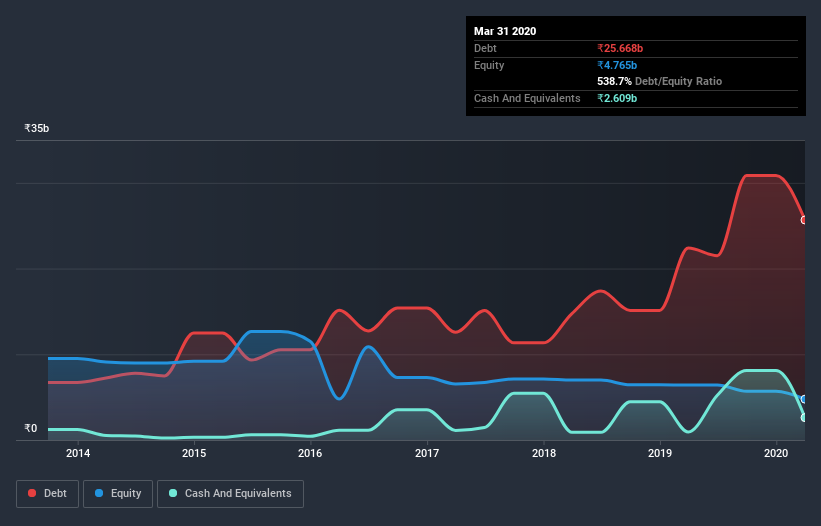821x526 pixels.
Task: Click the 2016 x-axis label
Action: [x=310, y=453]
